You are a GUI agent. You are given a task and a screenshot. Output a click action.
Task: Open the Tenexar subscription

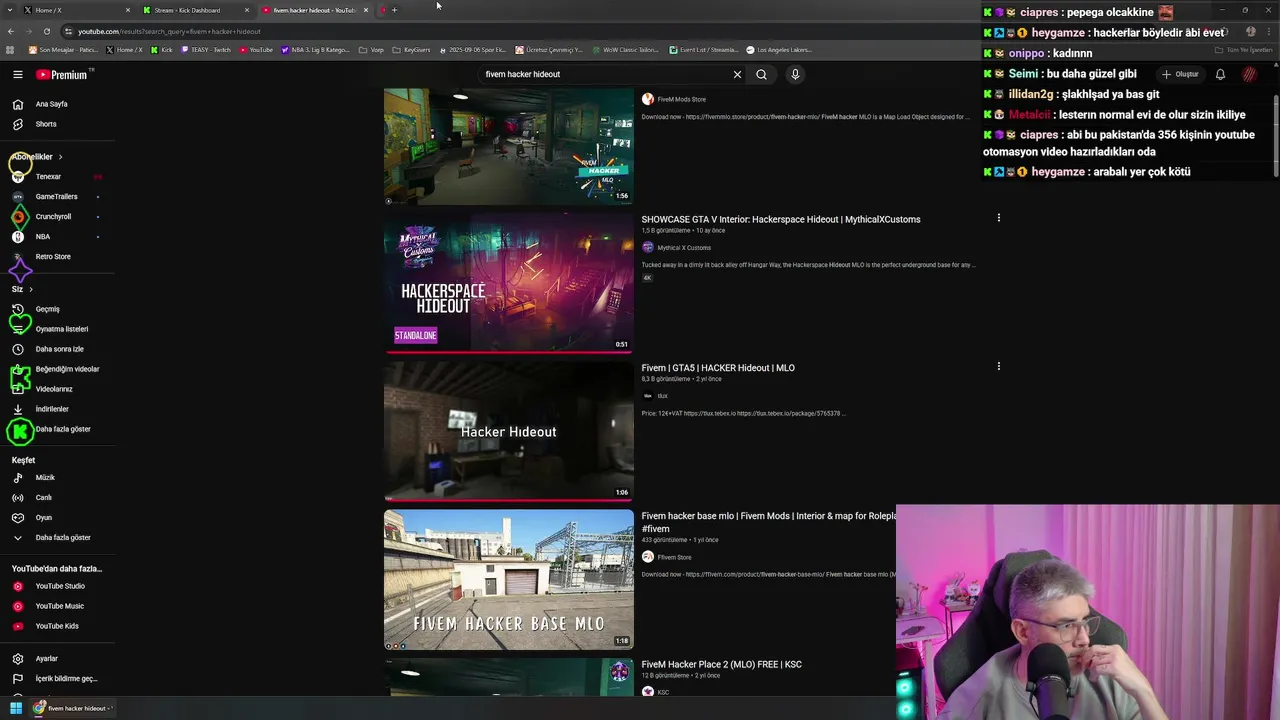tap(57, 177)
